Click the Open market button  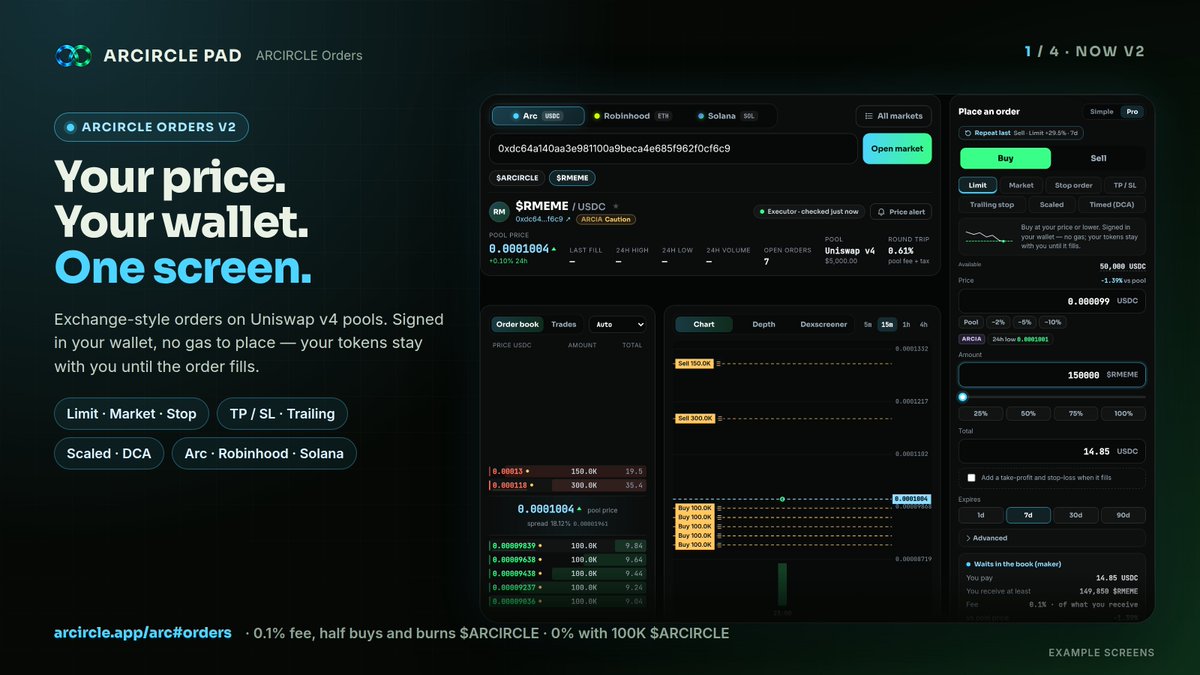tap(897, 148)
